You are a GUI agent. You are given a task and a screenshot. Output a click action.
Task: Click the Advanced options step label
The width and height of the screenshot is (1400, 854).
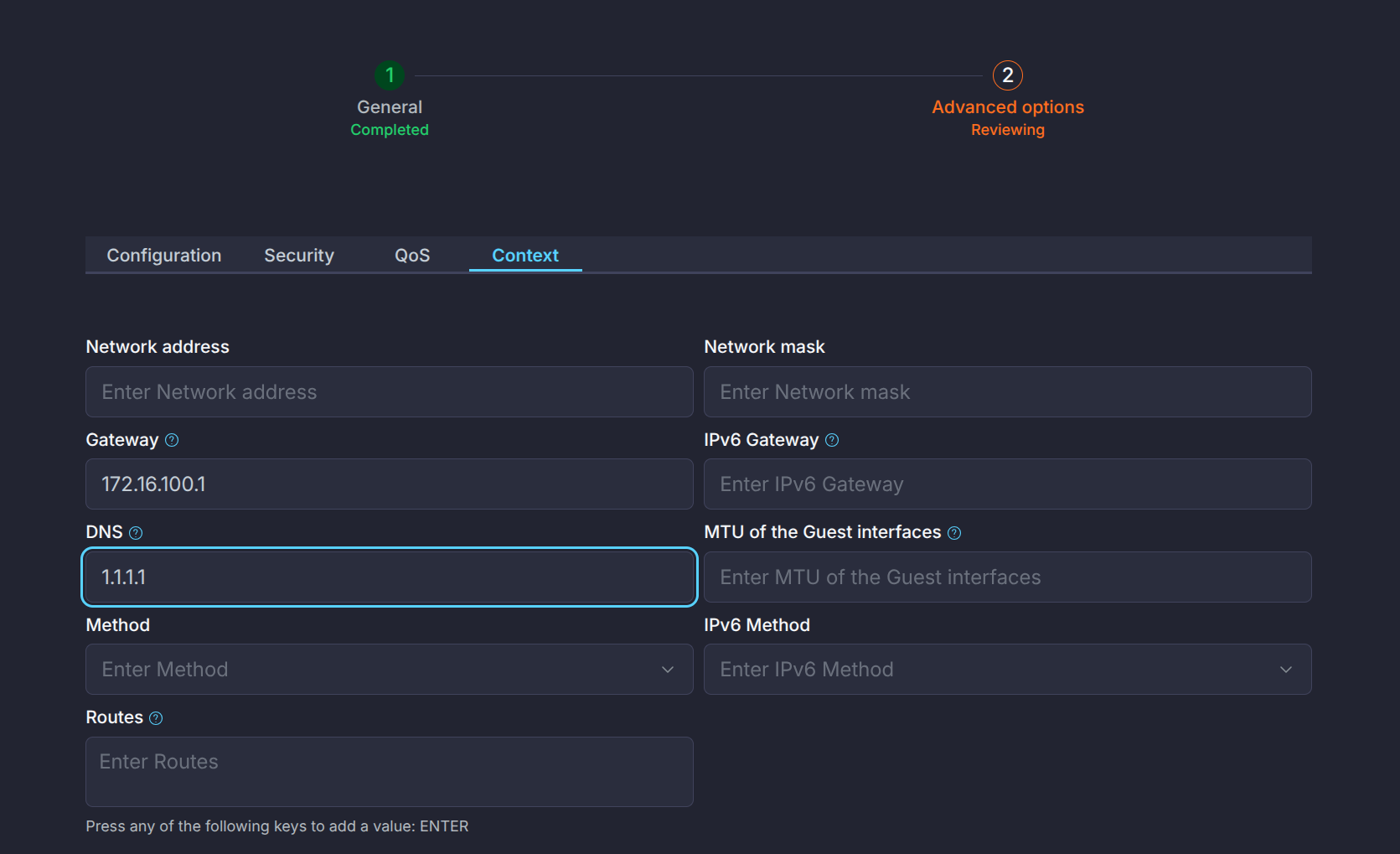tap(1008, 107)
